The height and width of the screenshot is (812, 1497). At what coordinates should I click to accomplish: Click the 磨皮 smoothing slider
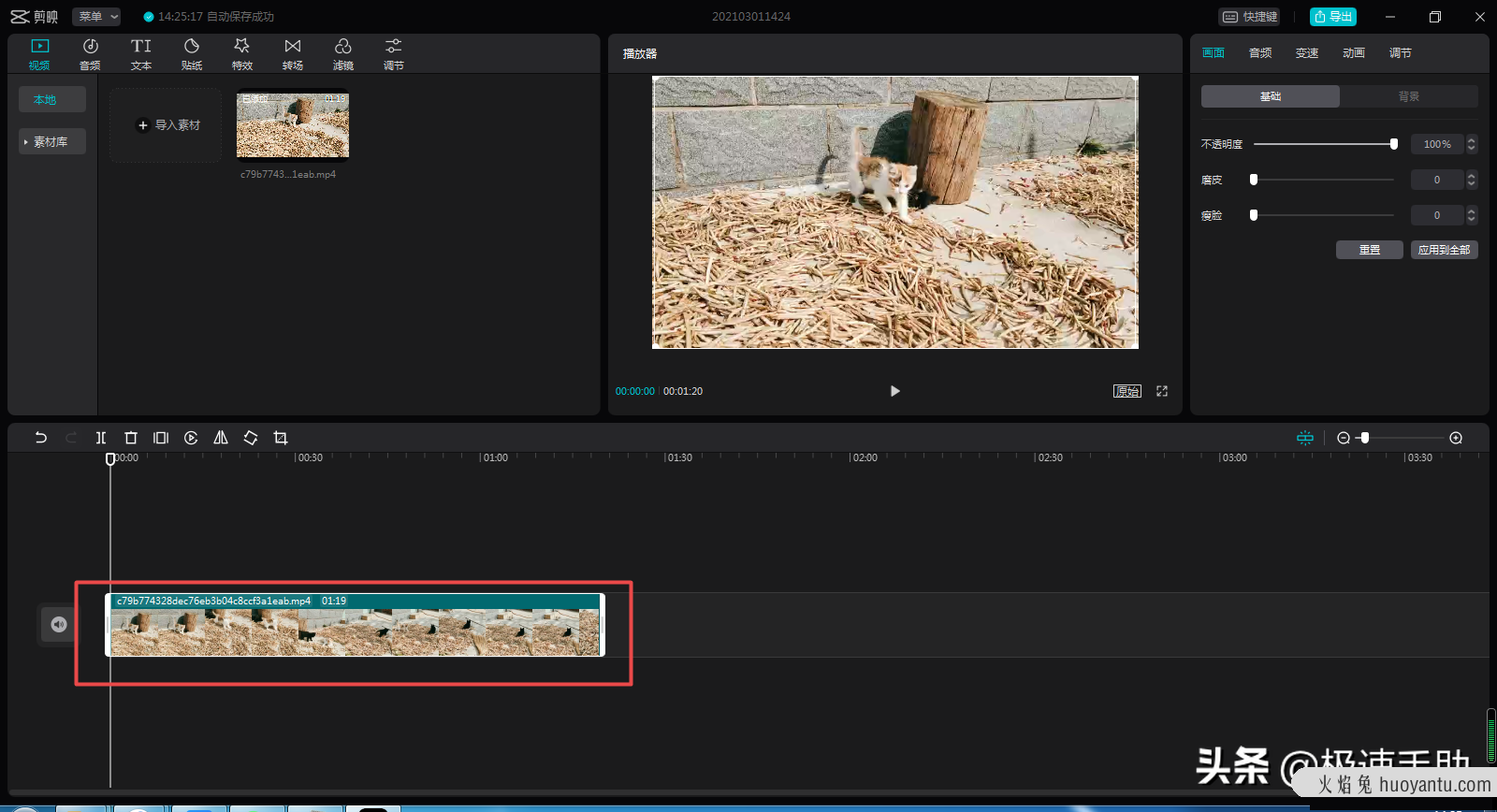click(x=1324, y=180)
